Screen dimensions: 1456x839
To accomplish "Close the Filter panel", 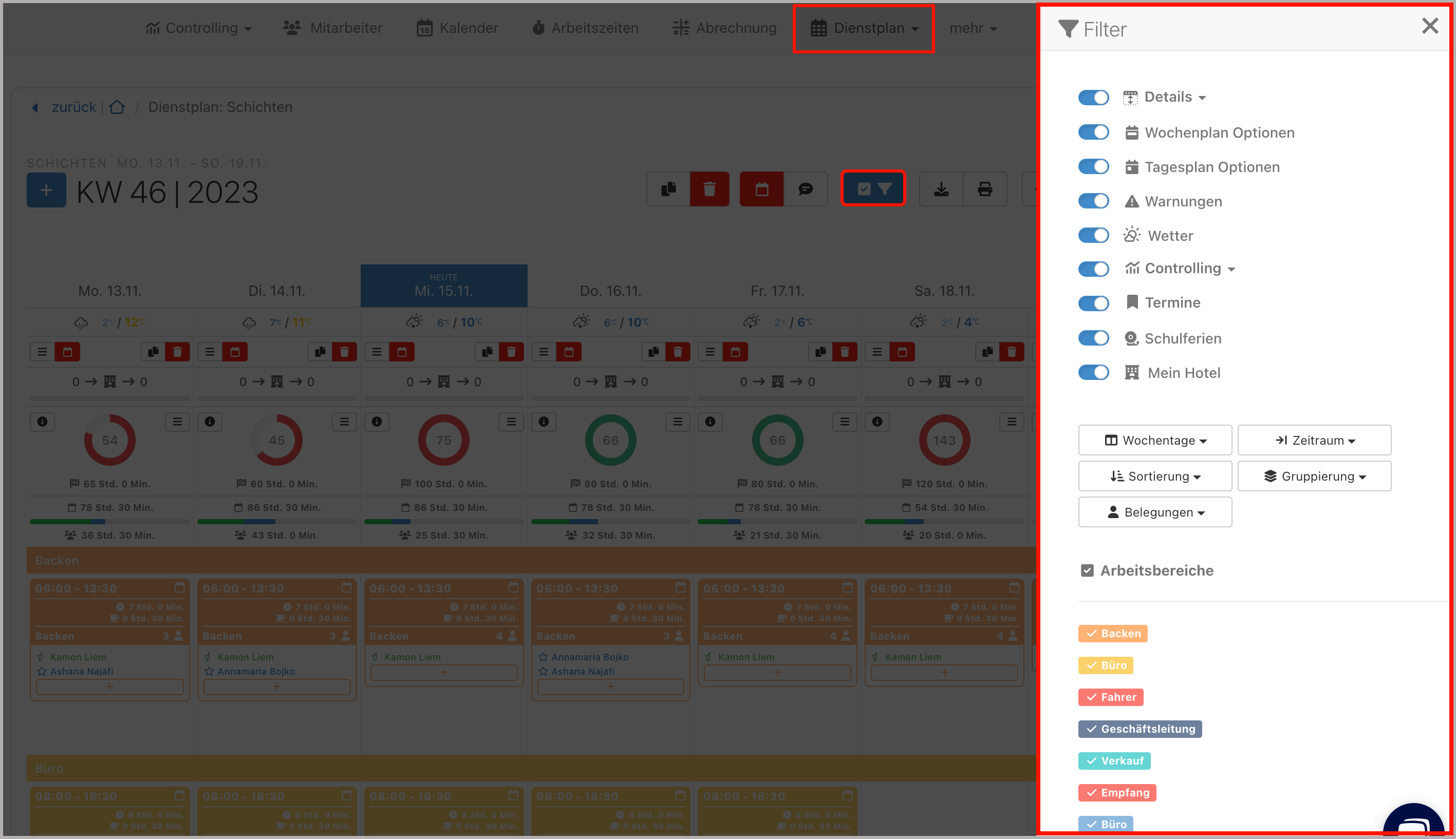I will click(x=1429, y=26).
